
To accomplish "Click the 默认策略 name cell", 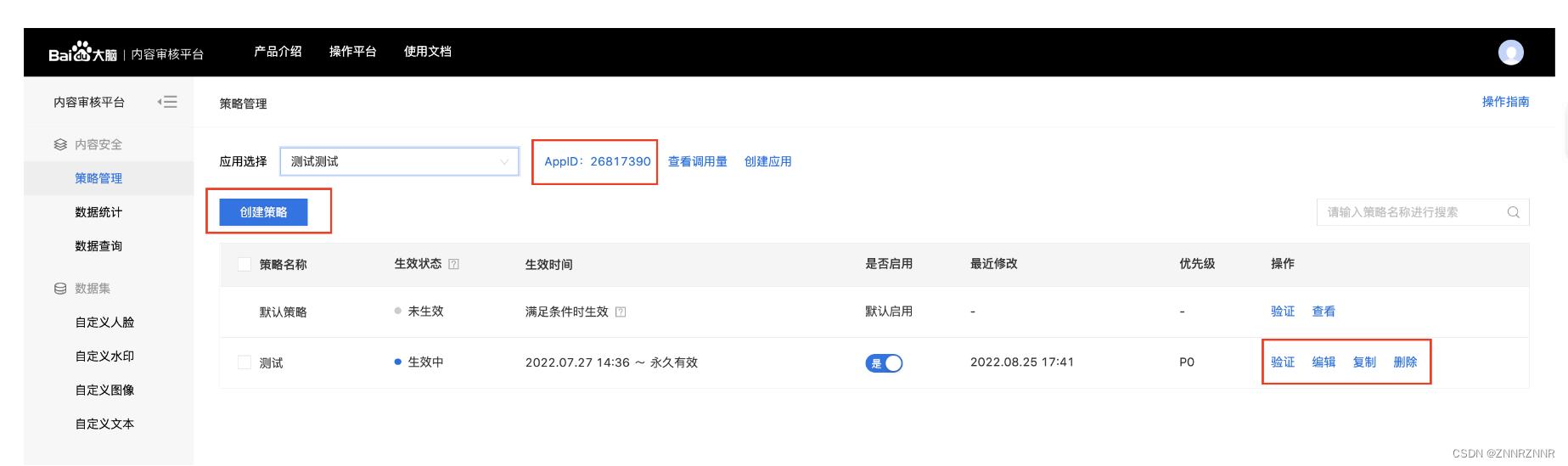I will click(x=283, y=312).
